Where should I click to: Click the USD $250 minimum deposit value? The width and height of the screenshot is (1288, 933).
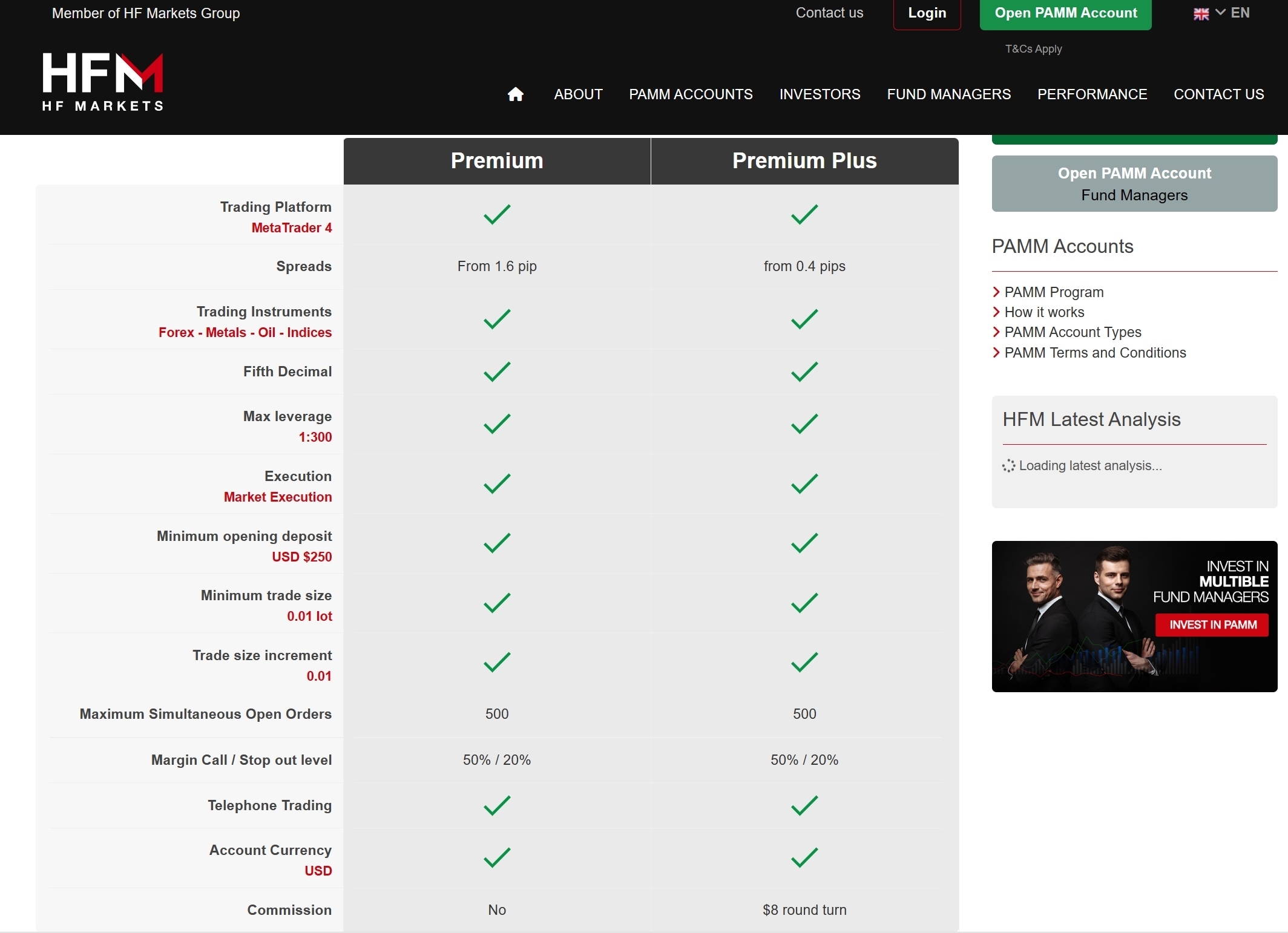point(302,557)
